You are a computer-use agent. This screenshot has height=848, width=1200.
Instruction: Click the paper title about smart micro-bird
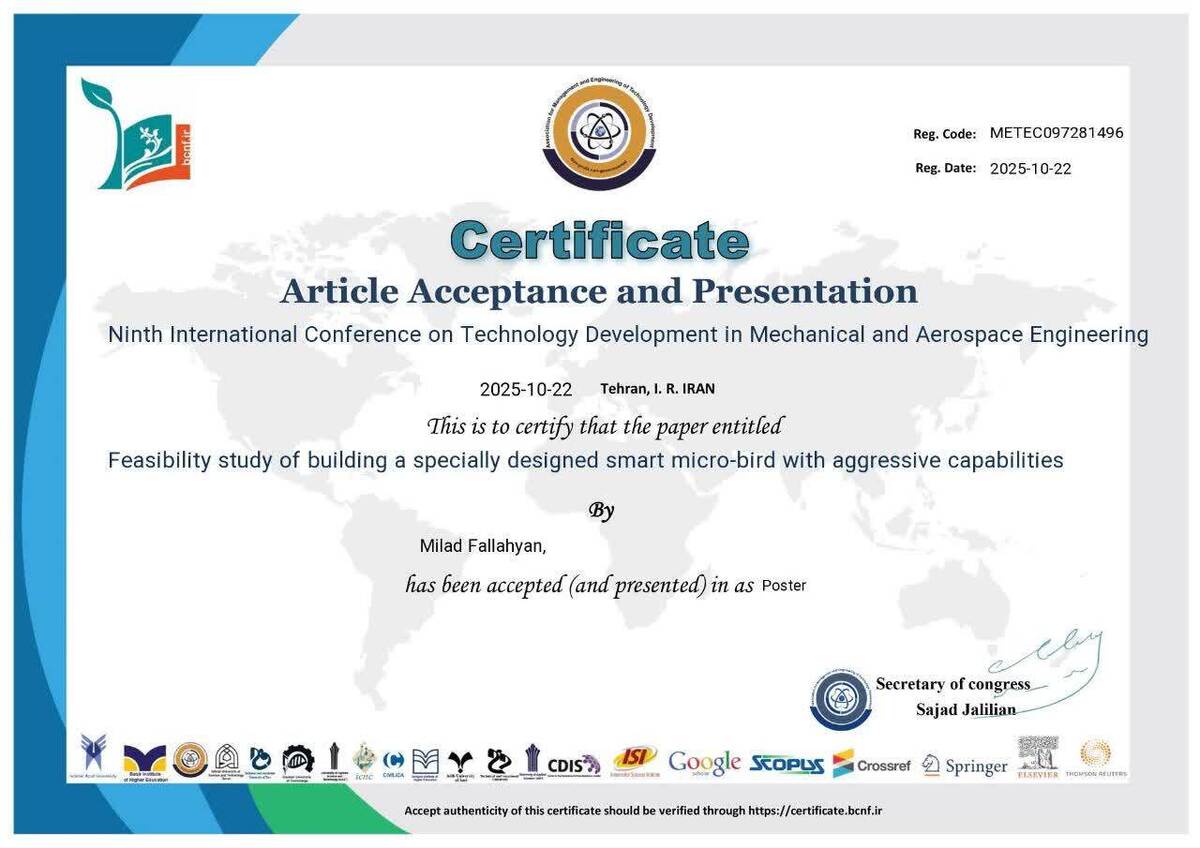[x=585, y=461]
